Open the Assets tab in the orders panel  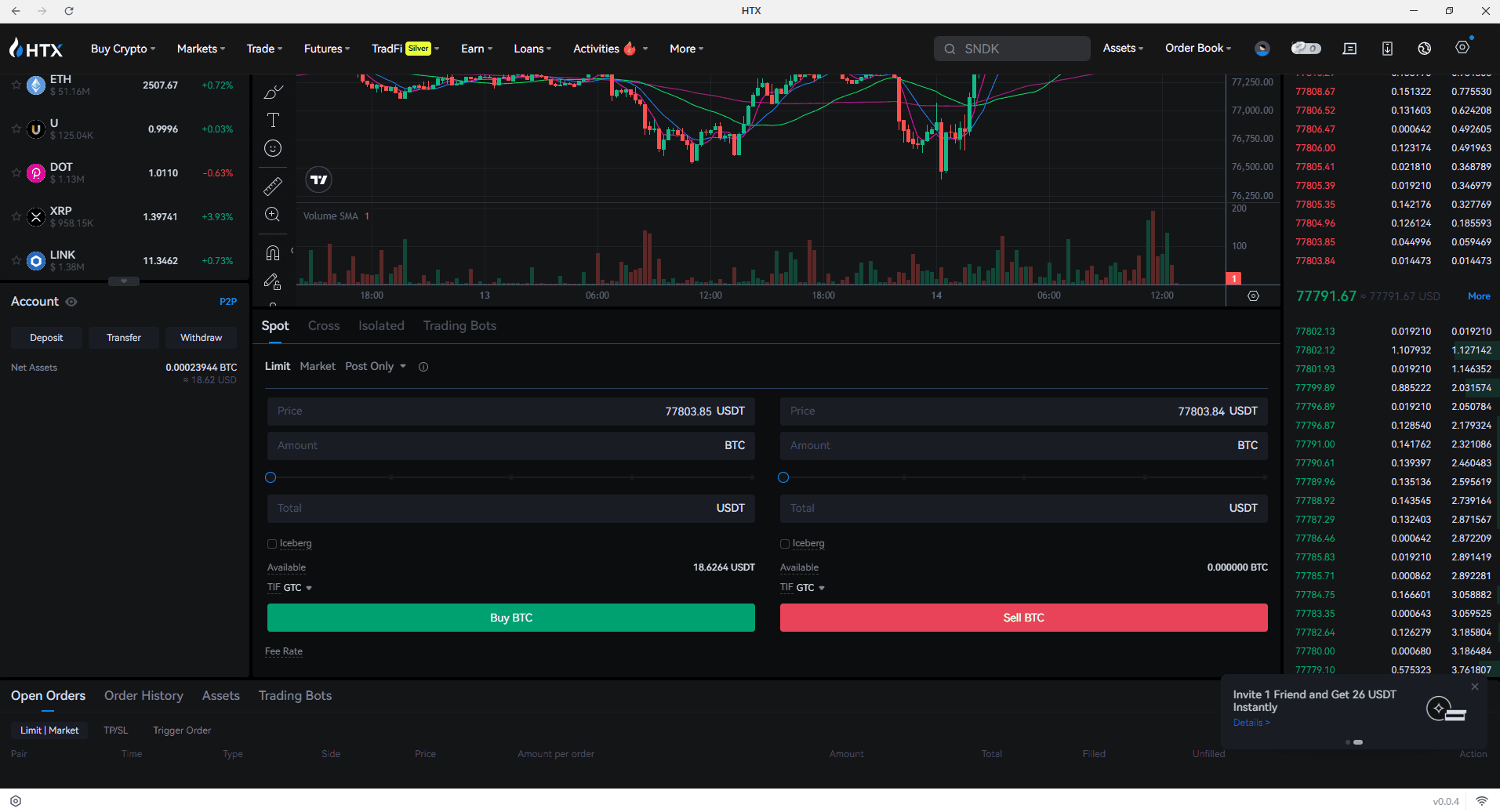tap(221, 696)
